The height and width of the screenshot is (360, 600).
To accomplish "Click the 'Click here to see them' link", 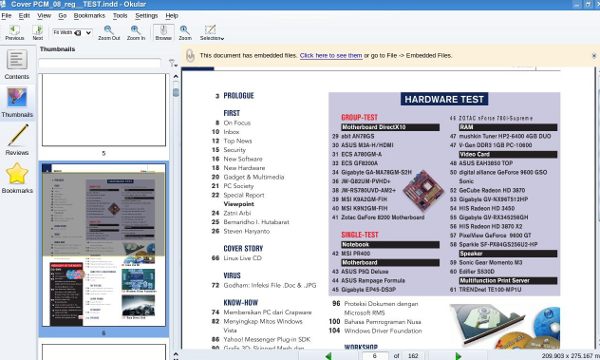I will tap(331, 55).
